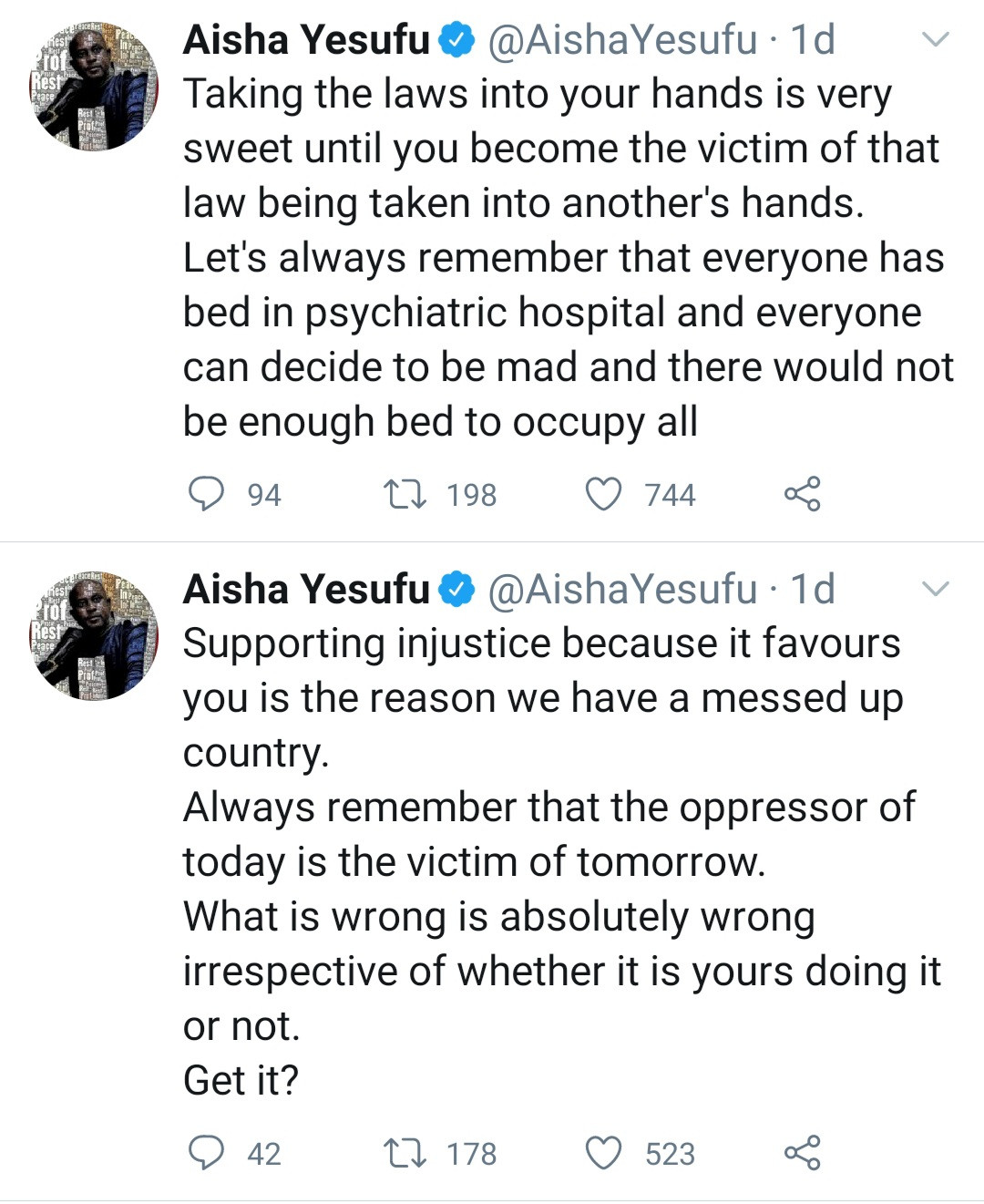Share the first Aisha Yesufu tweet
This screenshot has width=984, height=1204.
[x=802, y=494]
